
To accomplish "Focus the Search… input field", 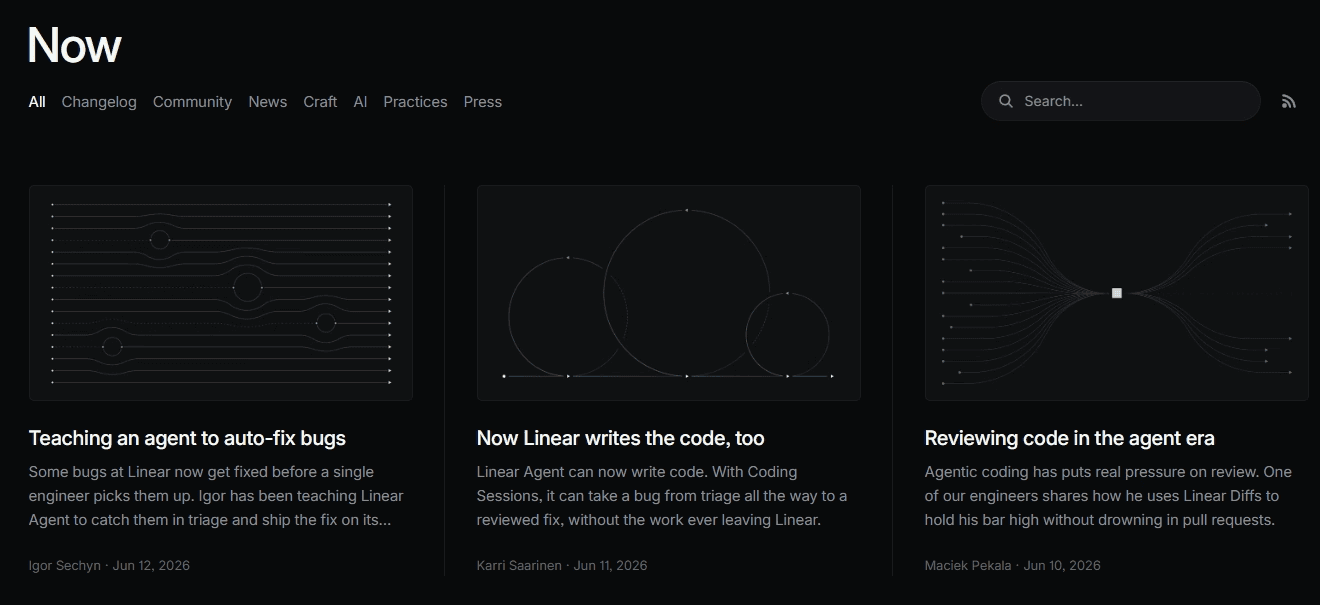I will (1120, 101).
